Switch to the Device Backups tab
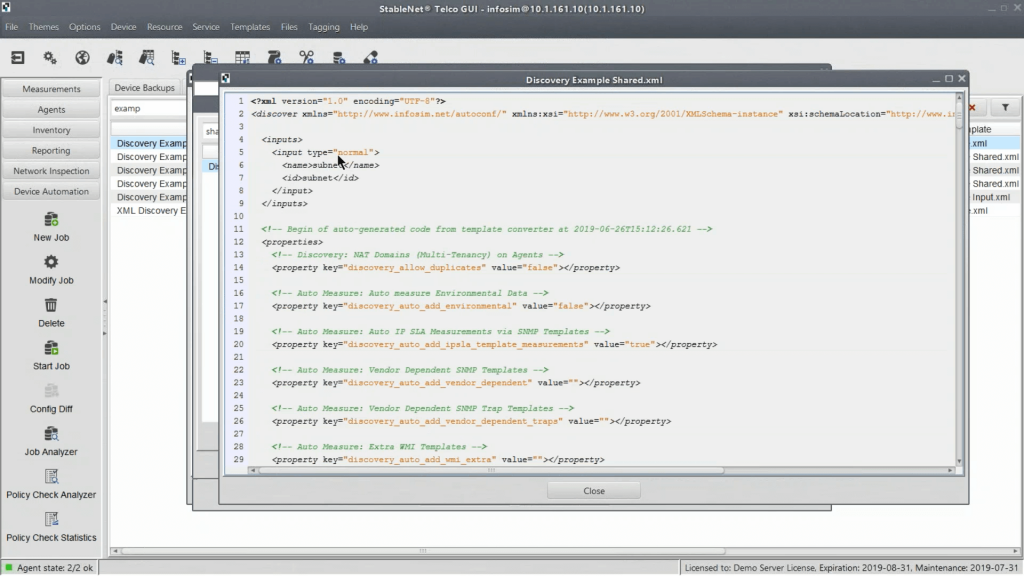Screen dimensions: 1024x576 point(144,88)
